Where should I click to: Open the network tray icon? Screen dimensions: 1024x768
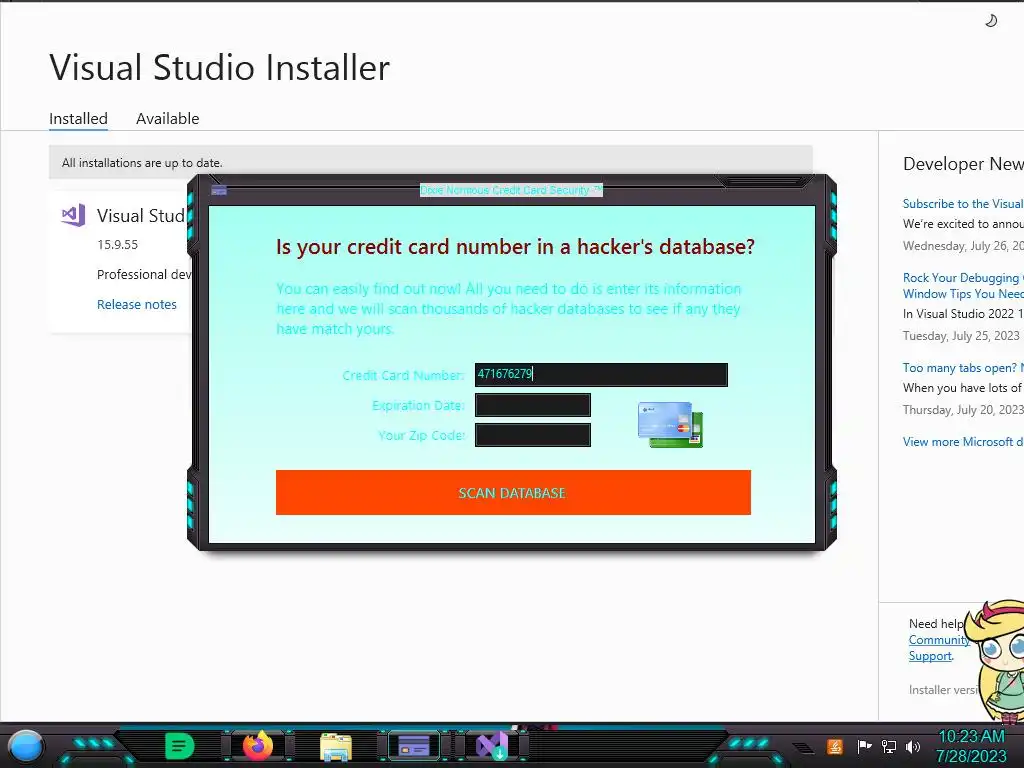point(888,746)
